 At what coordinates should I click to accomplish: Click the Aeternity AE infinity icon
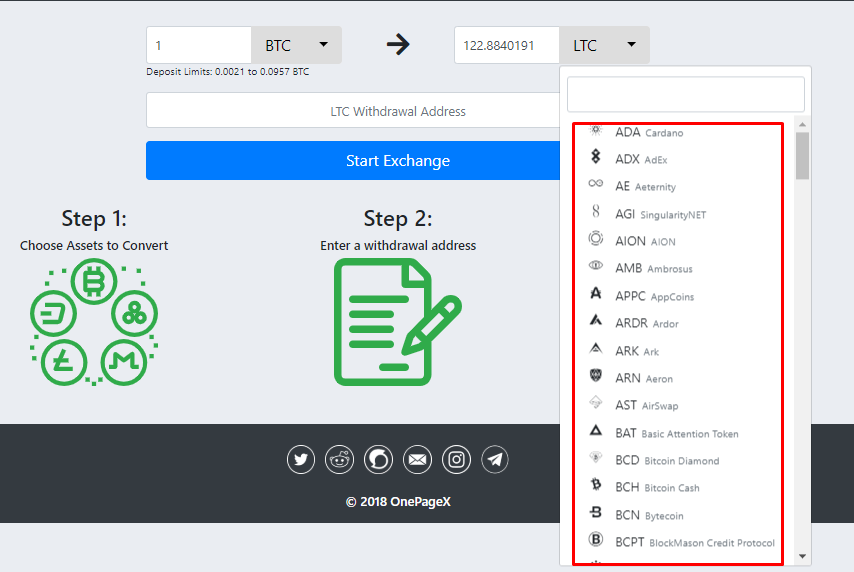point(596,184)
